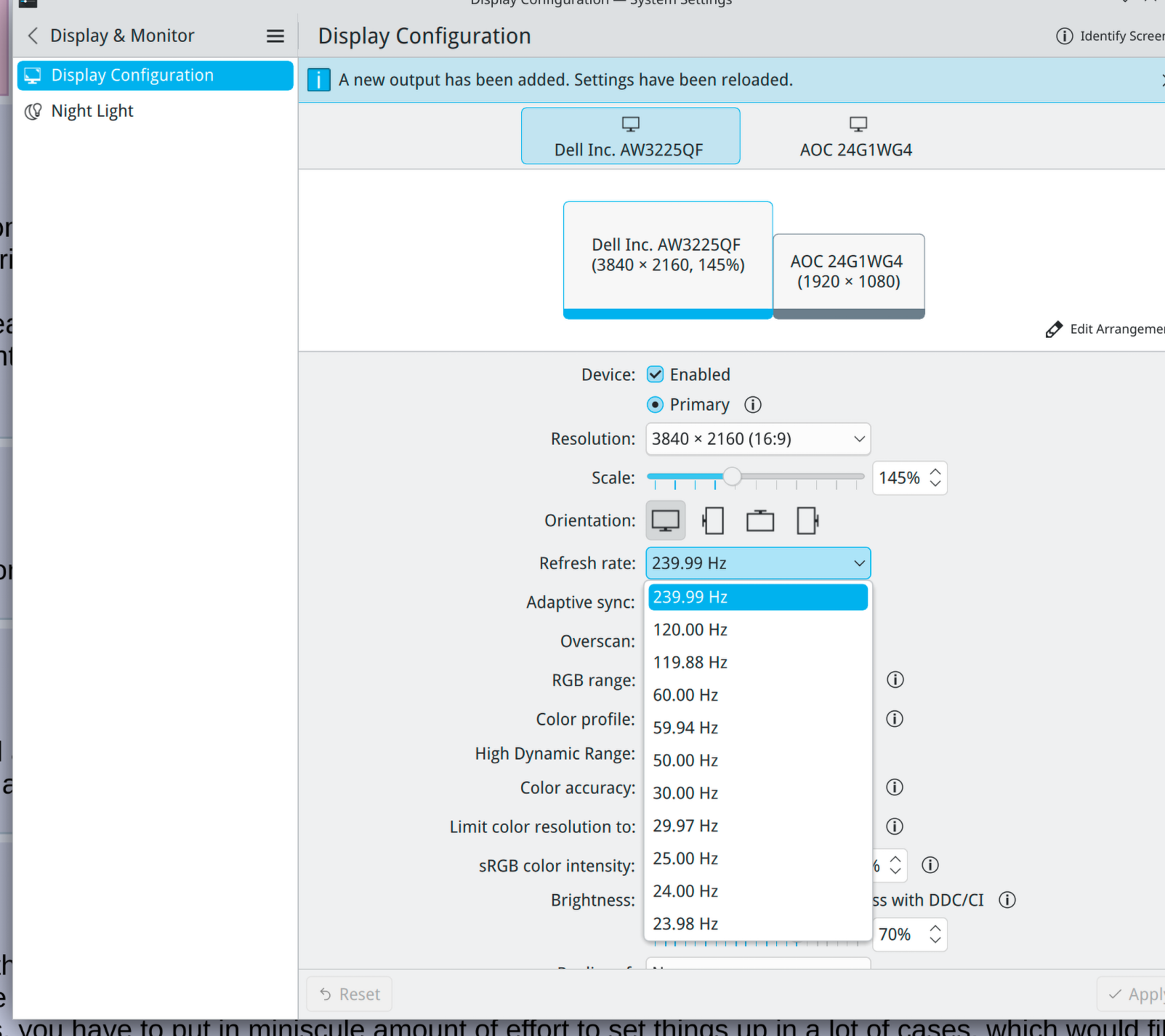Click the 145% scale input field
Screen dimensions: 1165x1036
tap(900, 478)
